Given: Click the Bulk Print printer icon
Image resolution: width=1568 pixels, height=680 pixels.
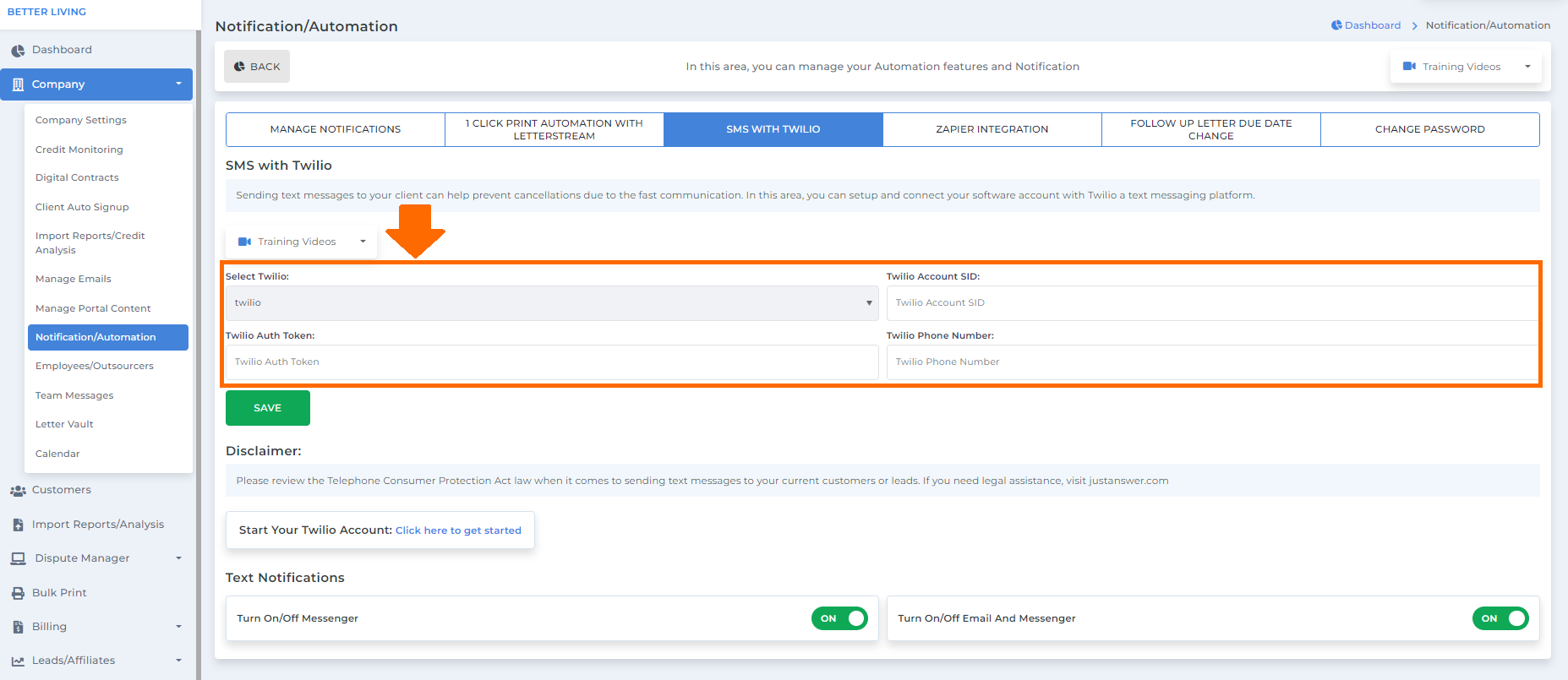Looking at the screenshot, I should click(18, 593).
